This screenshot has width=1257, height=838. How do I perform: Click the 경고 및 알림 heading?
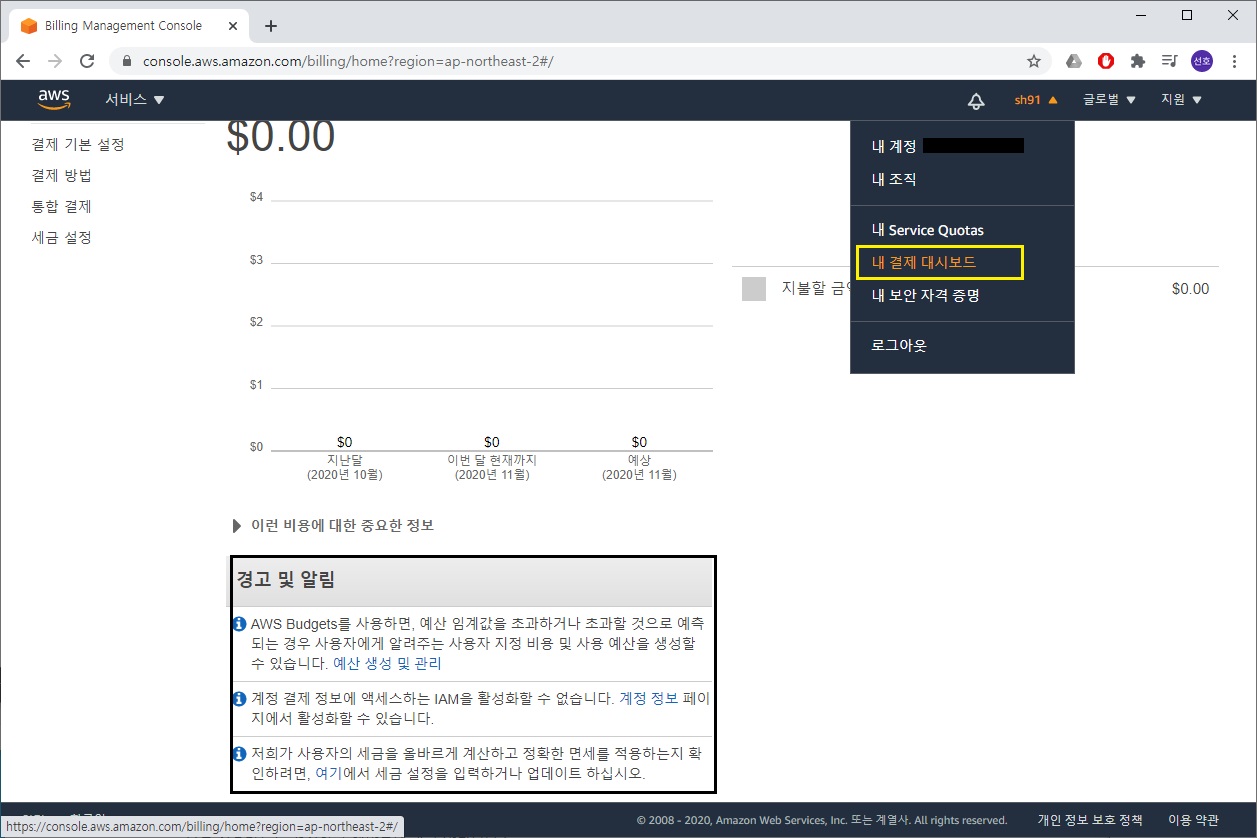click(286, 579)
